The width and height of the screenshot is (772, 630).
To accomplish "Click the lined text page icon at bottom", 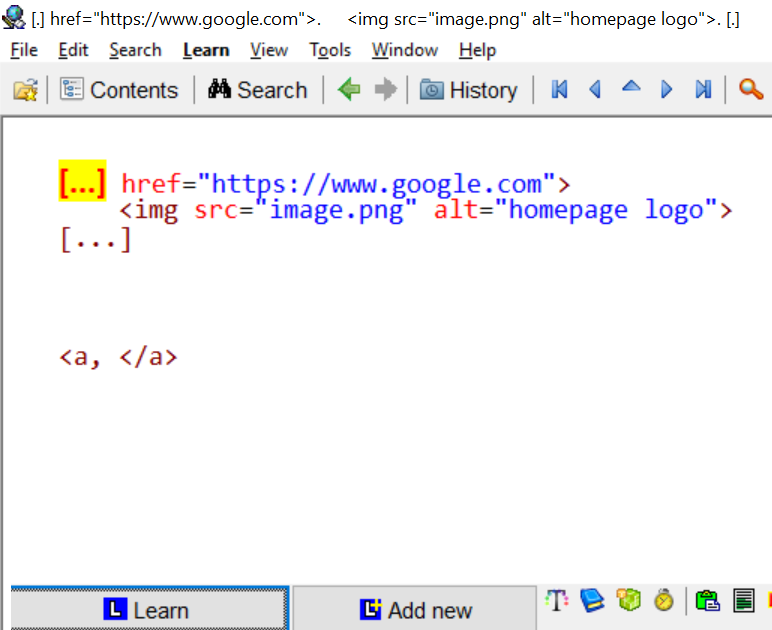I will [x=743, y=600].
